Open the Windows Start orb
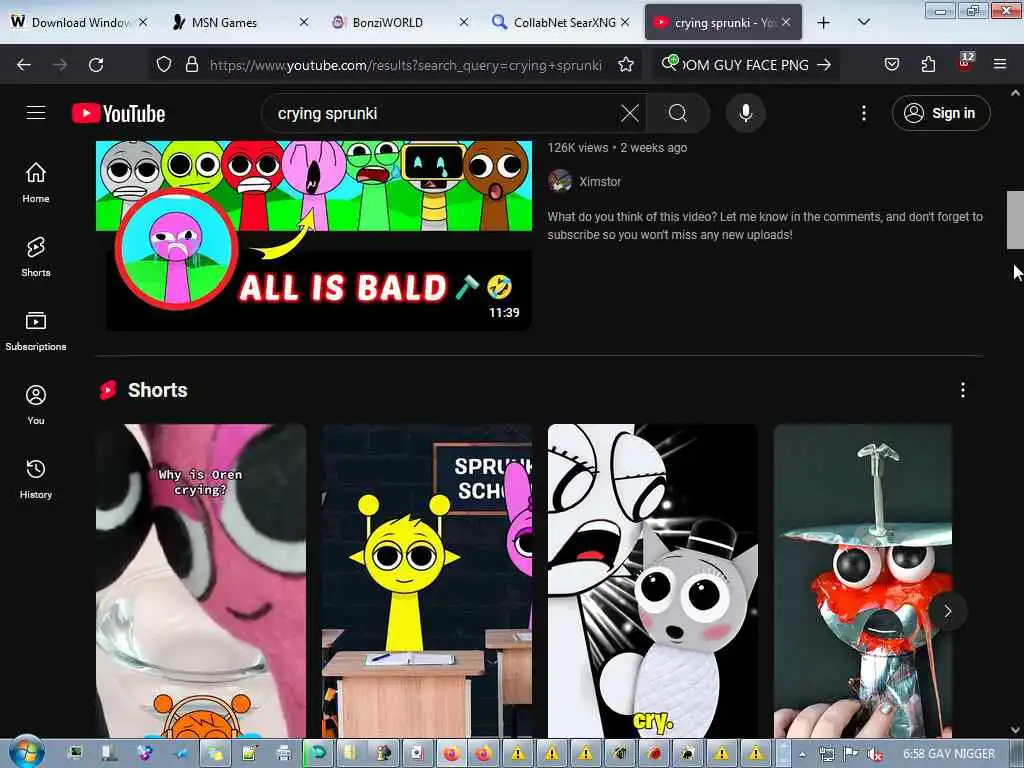Screen dimensions: 1024x768 tap(27, 753)
